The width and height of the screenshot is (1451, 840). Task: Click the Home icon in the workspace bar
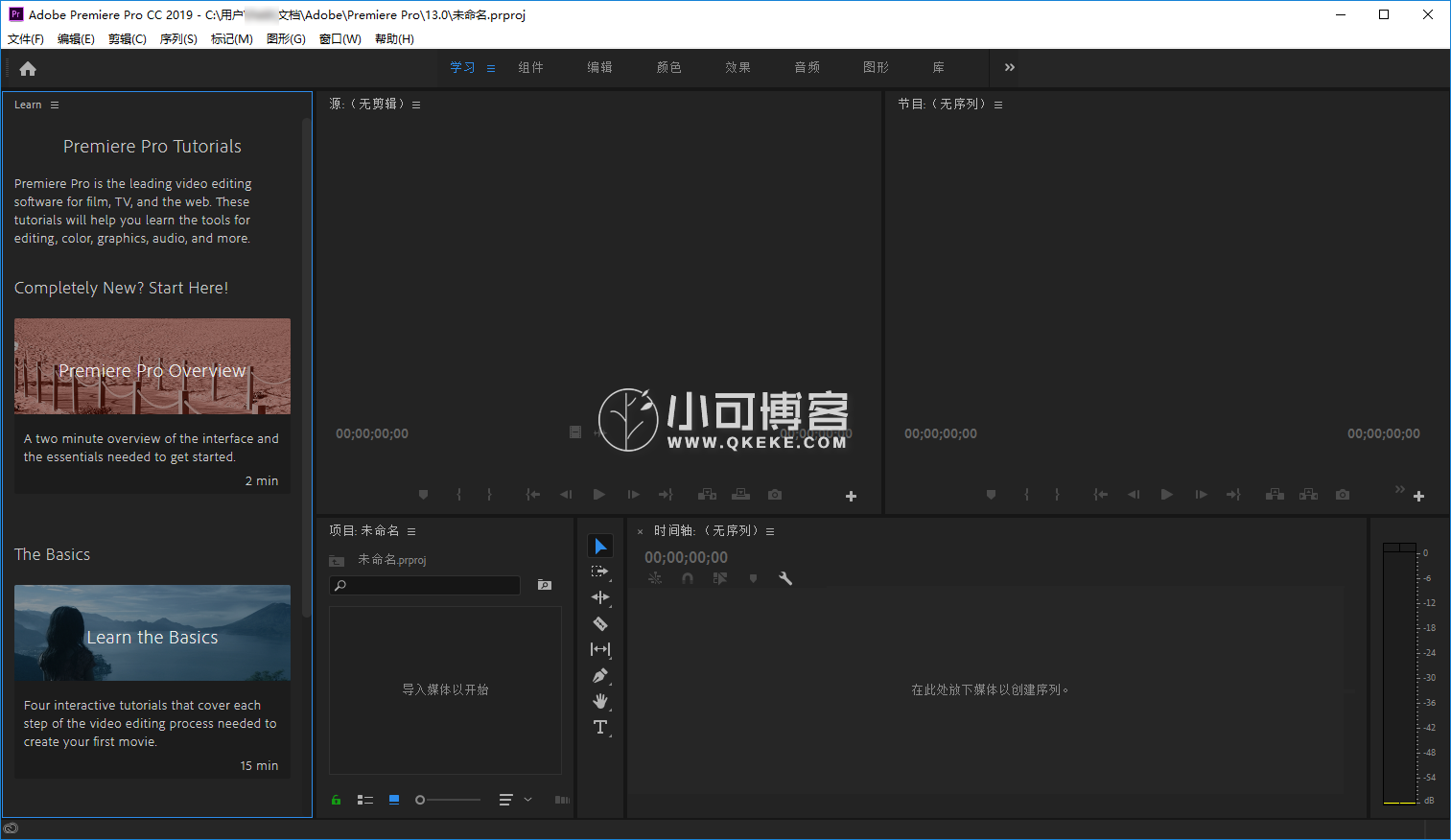pos(28,68)
